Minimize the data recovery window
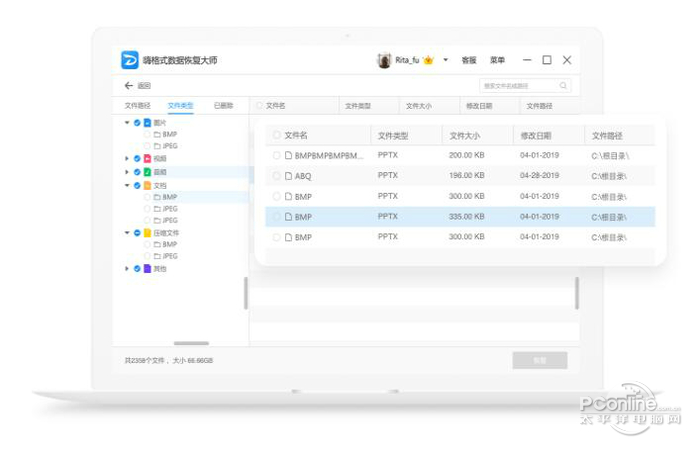The width and height of the screenshot is (700, 455). click(527, 60)
